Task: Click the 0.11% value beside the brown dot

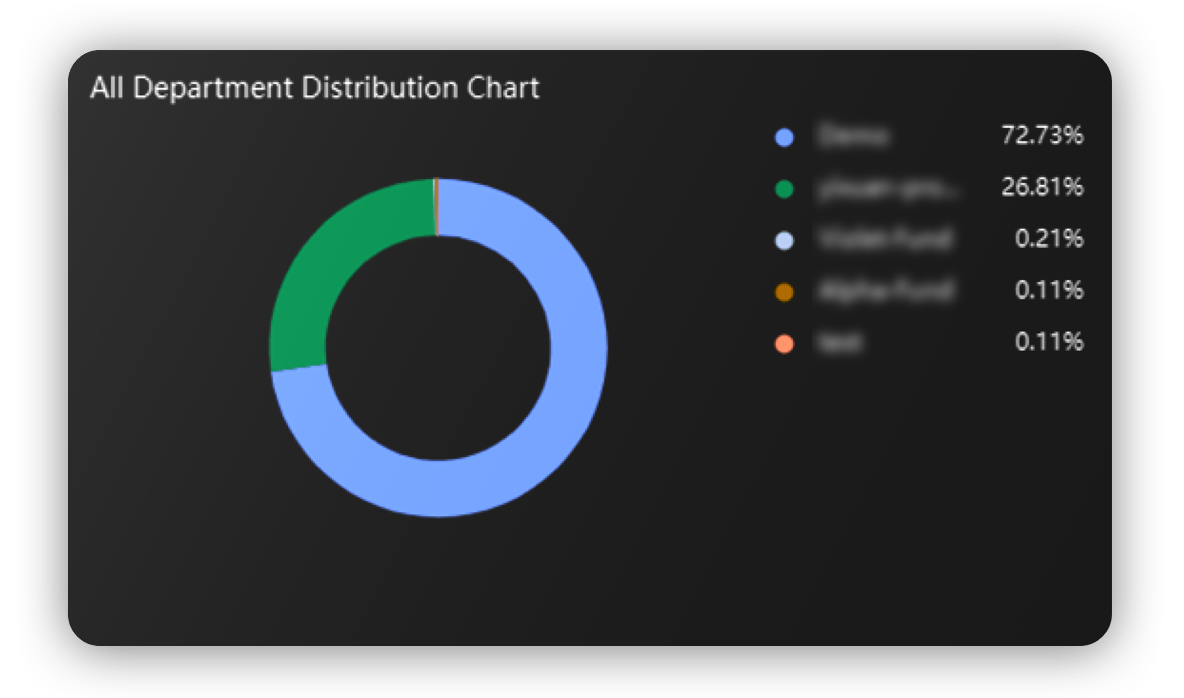Action: (x=1049, y=291)
